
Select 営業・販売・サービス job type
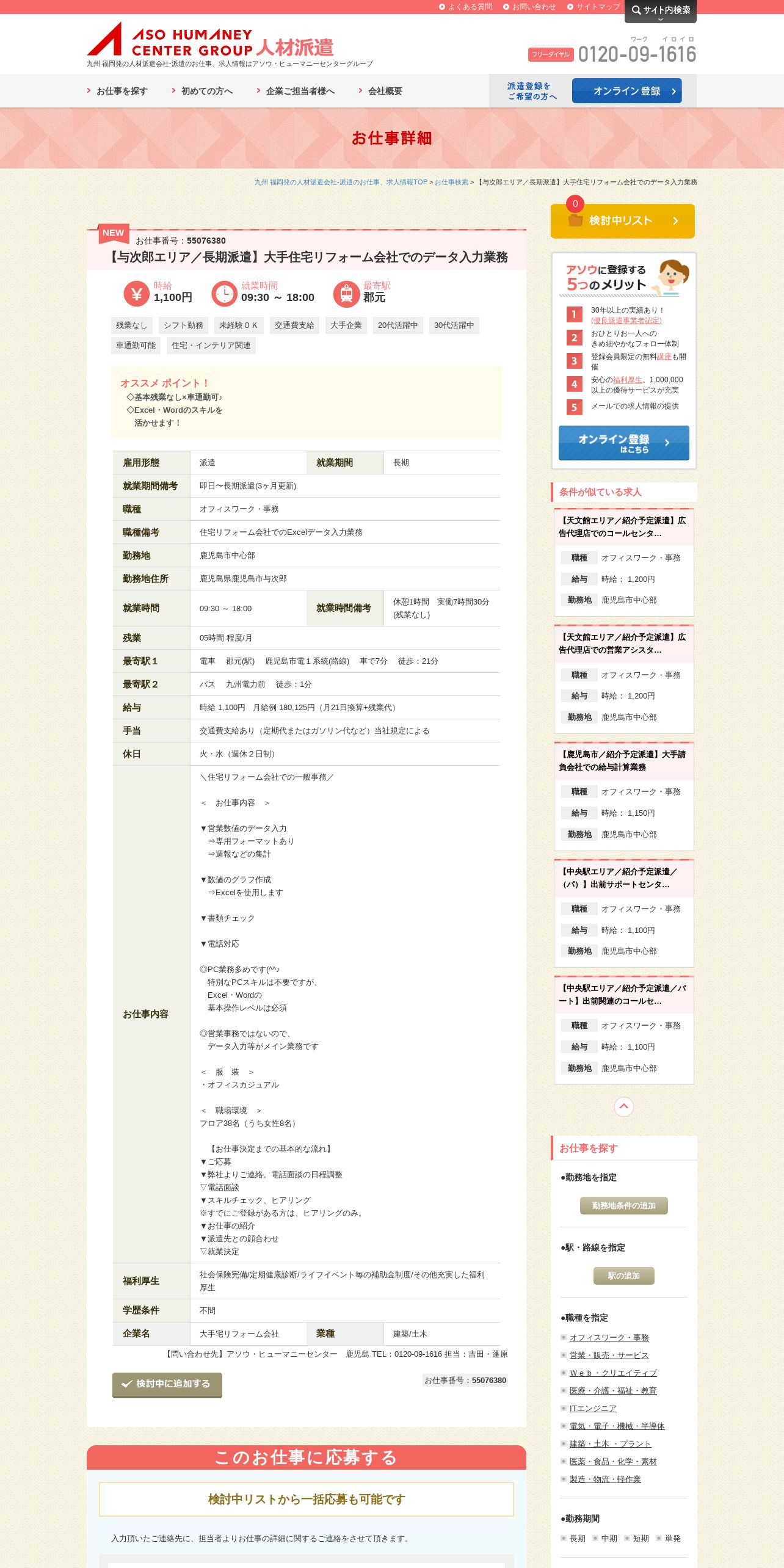tap(609, 1355)
